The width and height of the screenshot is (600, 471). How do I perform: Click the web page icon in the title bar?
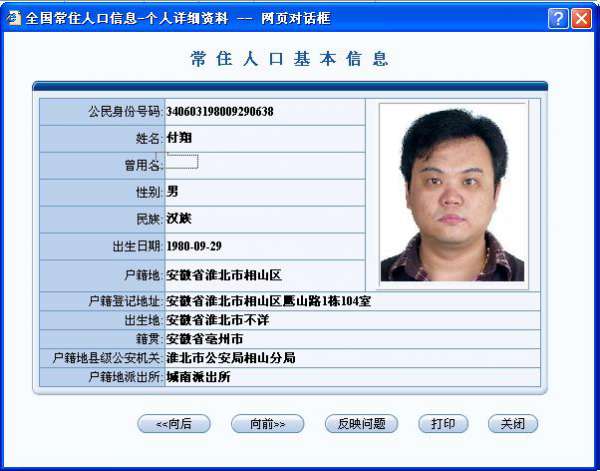coord(15,18)
